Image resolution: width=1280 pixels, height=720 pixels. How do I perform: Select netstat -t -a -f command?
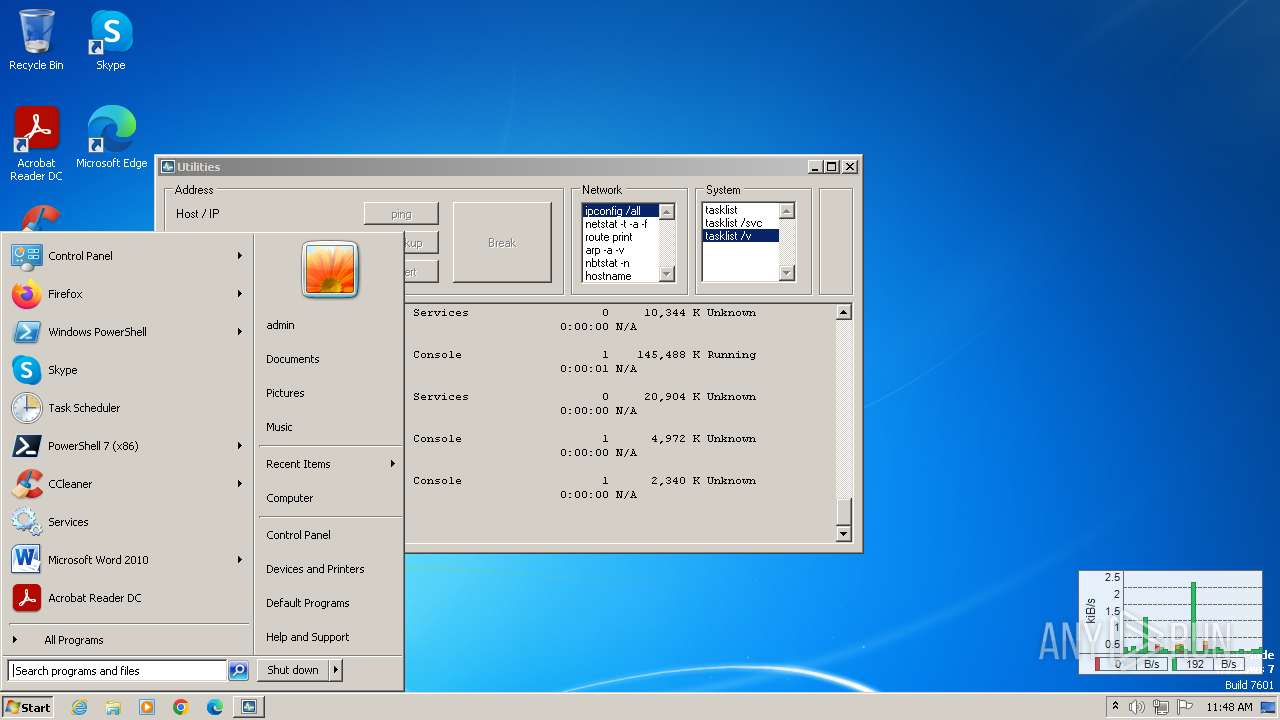point(620,224)
